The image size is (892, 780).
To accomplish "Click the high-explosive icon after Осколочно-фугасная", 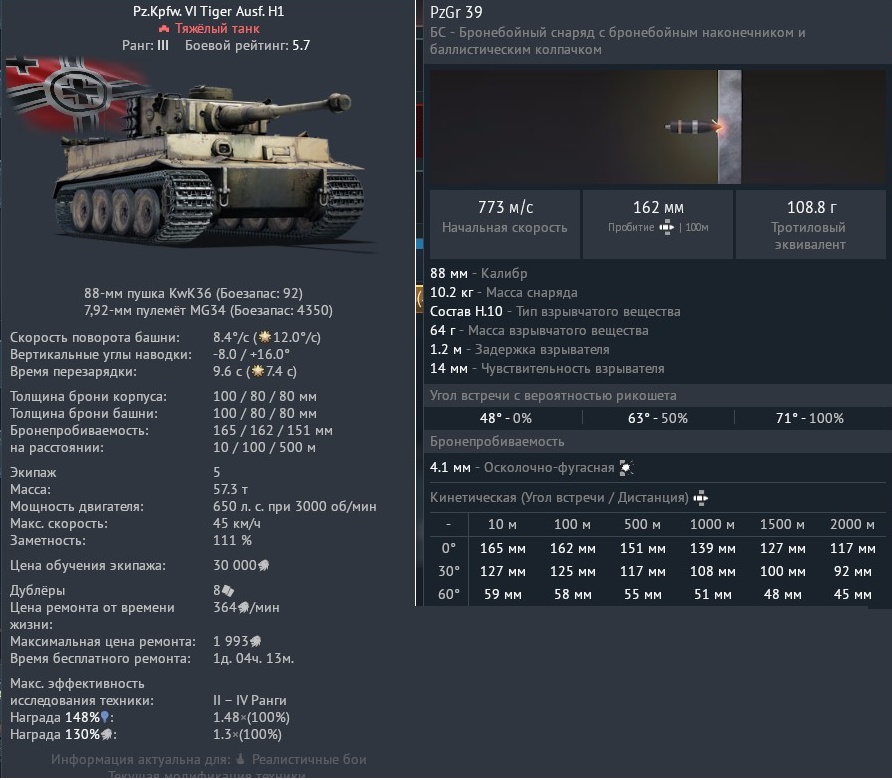I will point(626,468).
